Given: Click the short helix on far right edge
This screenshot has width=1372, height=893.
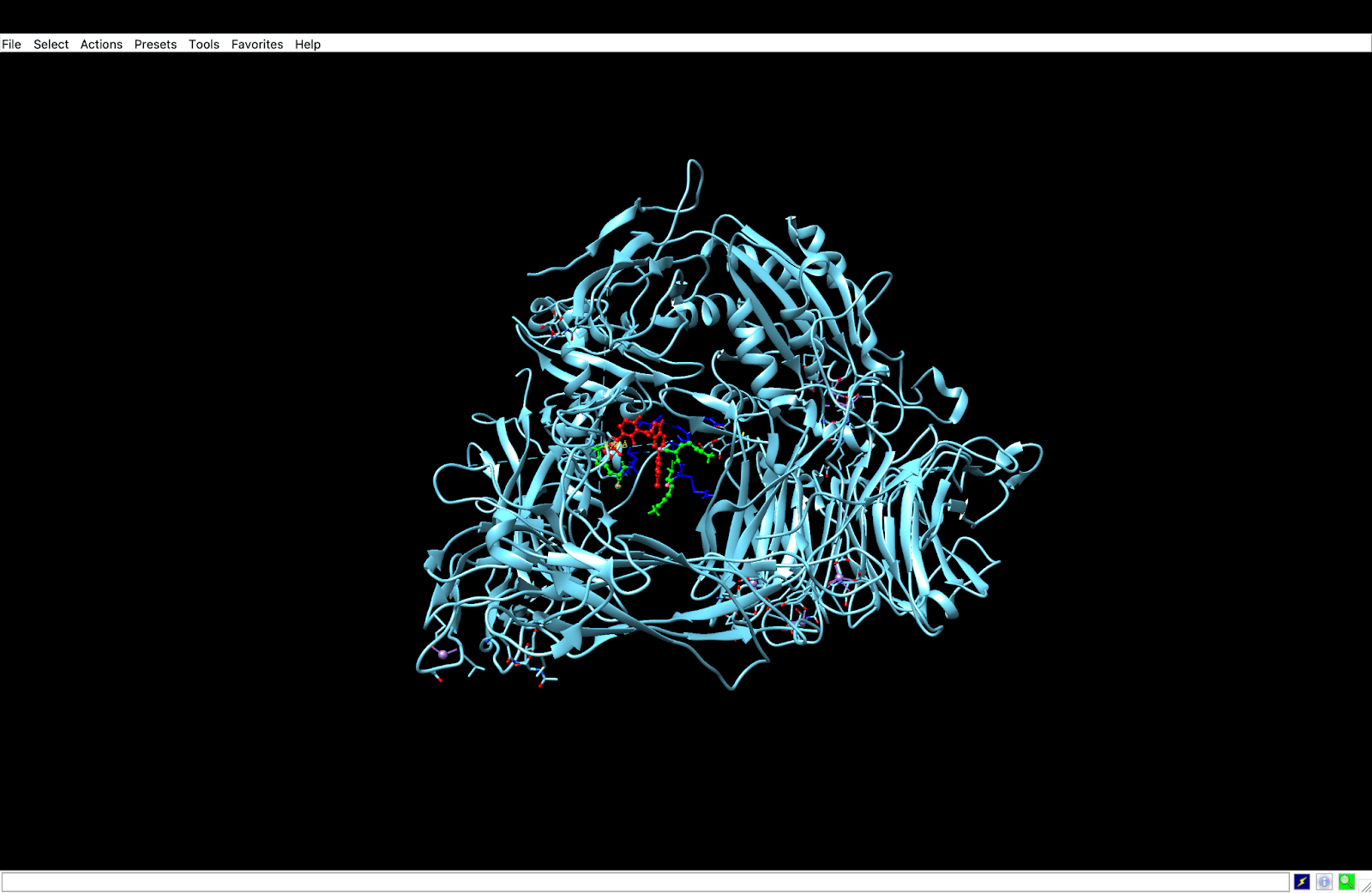Looking at the screenshot, I should coord(954,395).
